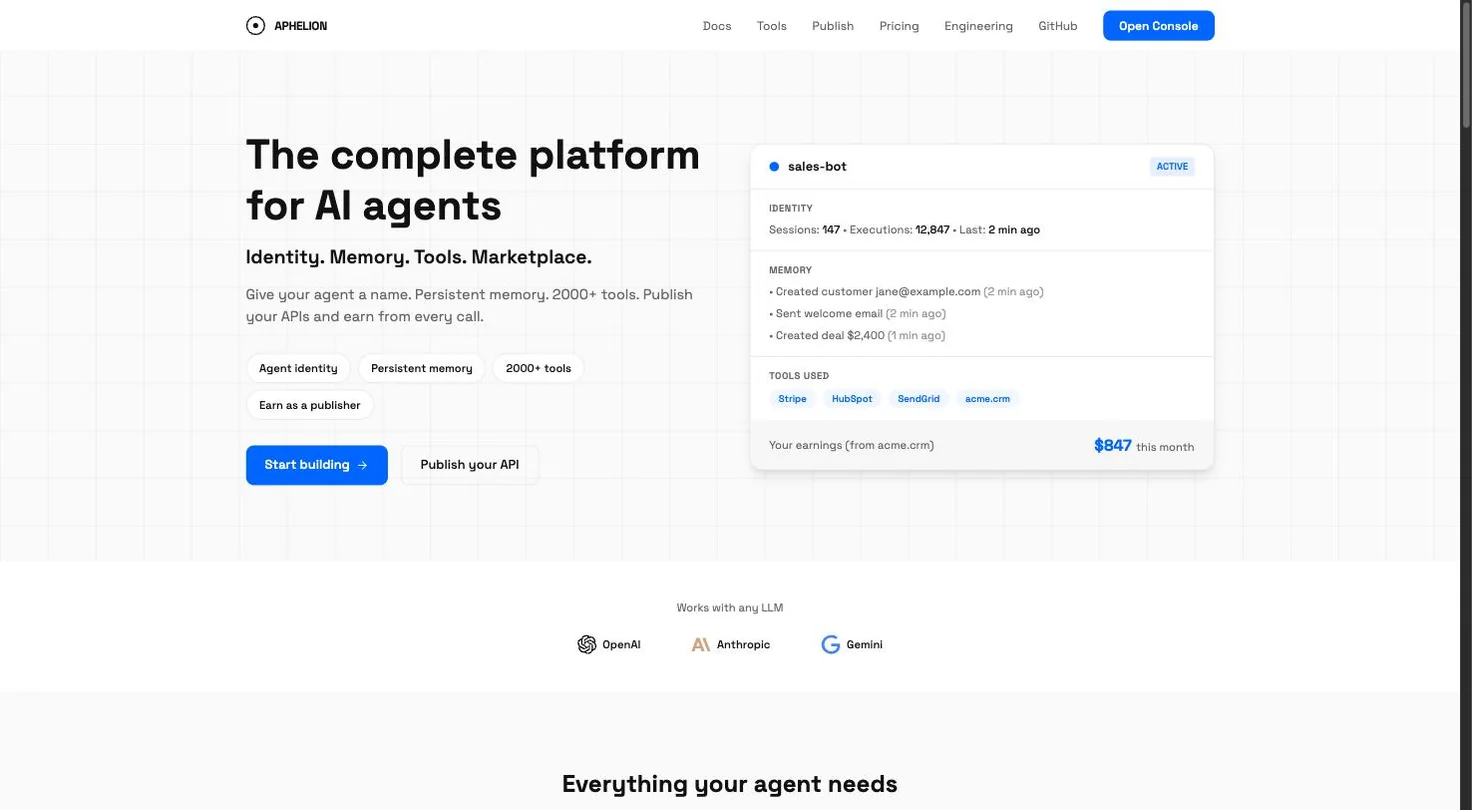Click the ACTIVE status badge

click(x=1172, y=167)
